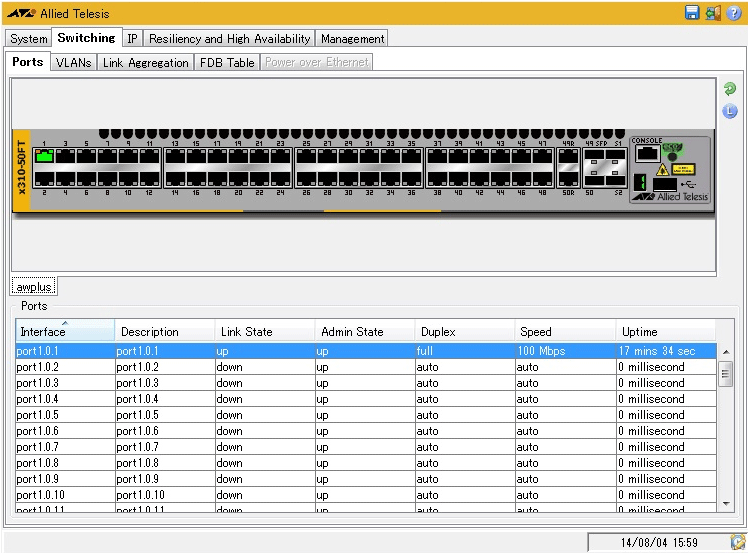Screen dimensions: 748x553
Task: Click the green refresh icon
Action: tap(730, 90)
